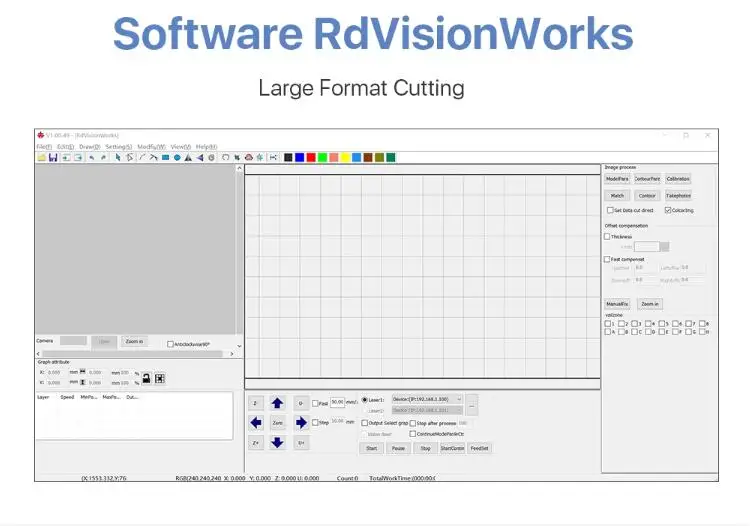This screenshot has width=750, height=526.
Task: Select the rectangle drawing tool
Action: (x=165, y=157)
